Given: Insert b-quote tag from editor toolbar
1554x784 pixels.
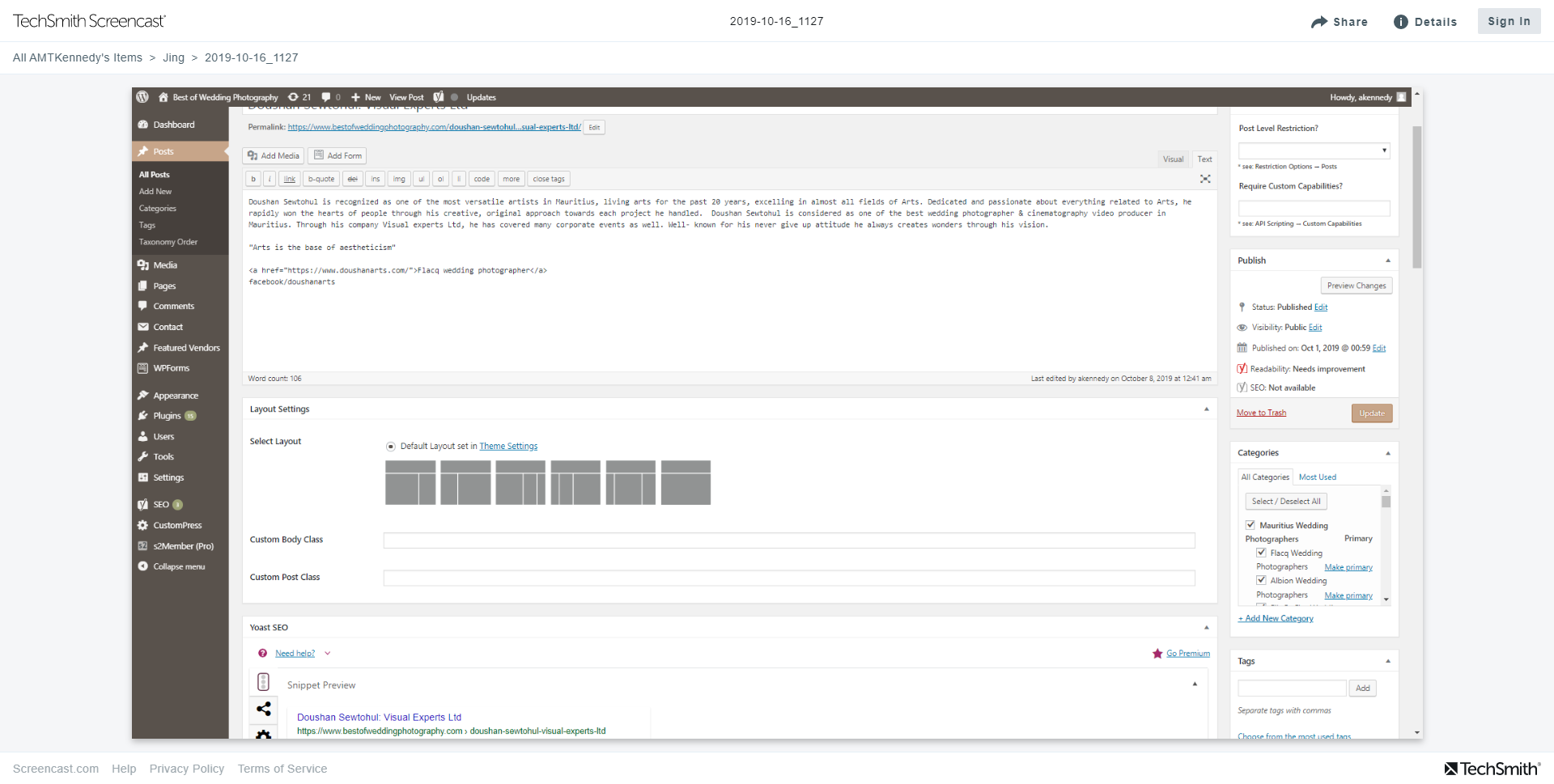Looking at the screenshot, I should [x=321, y=180].
